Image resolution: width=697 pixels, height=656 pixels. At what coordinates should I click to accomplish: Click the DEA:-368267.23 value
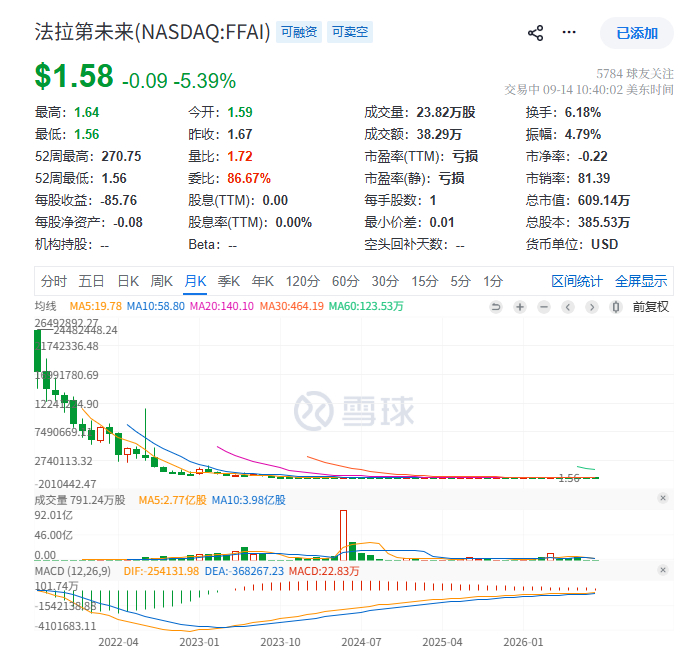tap(244, 571)
